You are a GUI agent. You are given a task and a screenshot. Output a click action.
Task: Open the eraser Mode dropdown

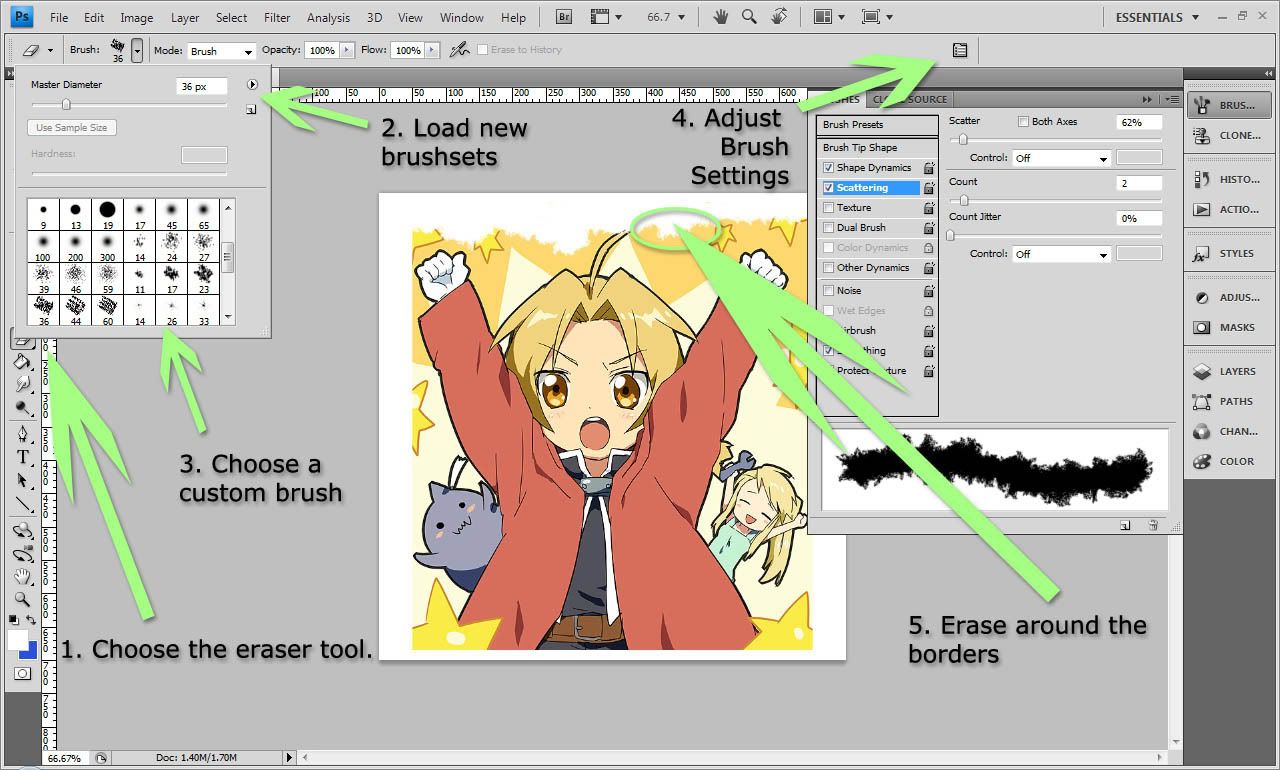coord(220,51)
